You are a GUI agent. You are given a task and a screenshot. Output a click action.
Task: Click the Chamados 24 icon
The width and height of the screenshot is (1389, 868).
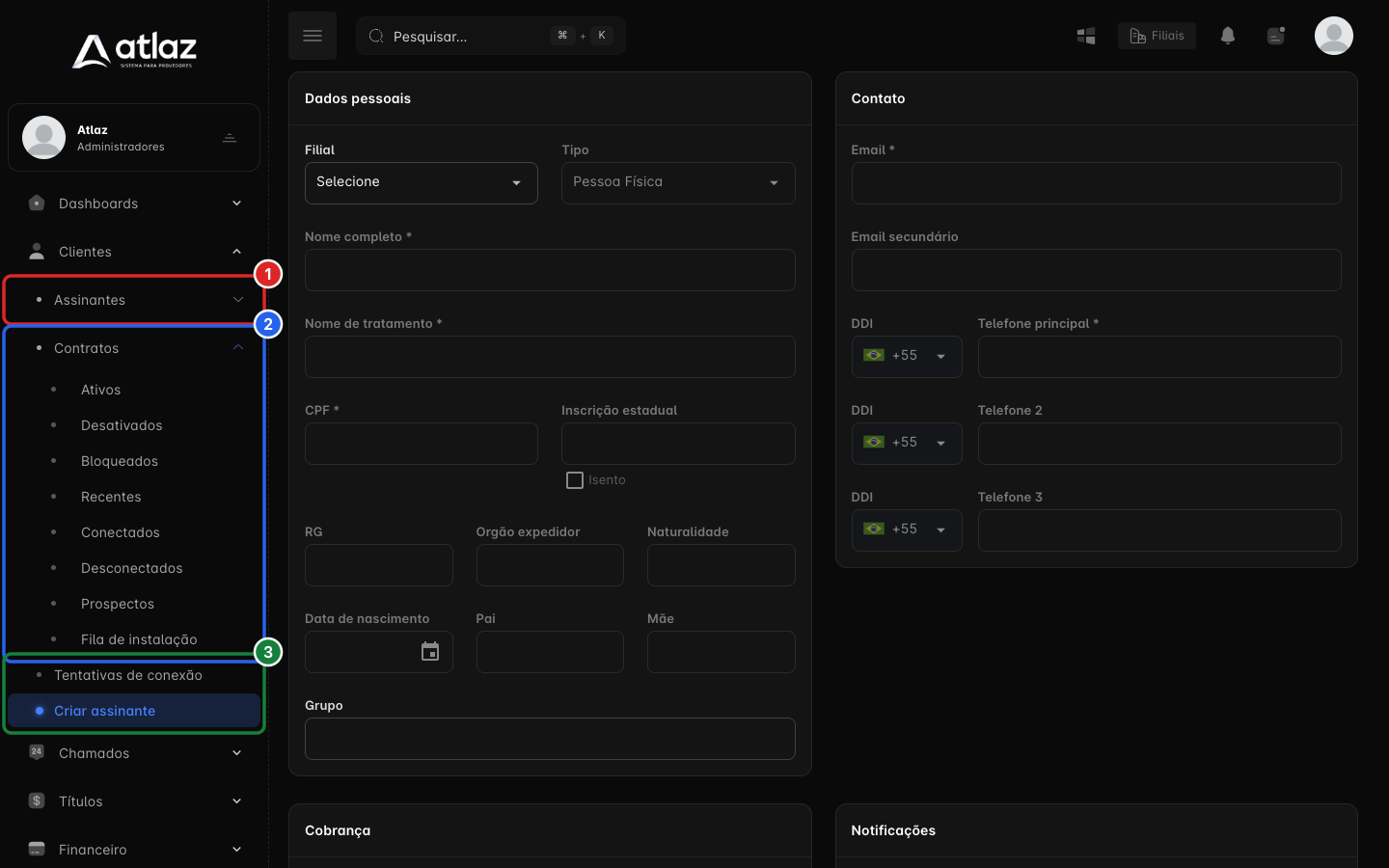37,752
